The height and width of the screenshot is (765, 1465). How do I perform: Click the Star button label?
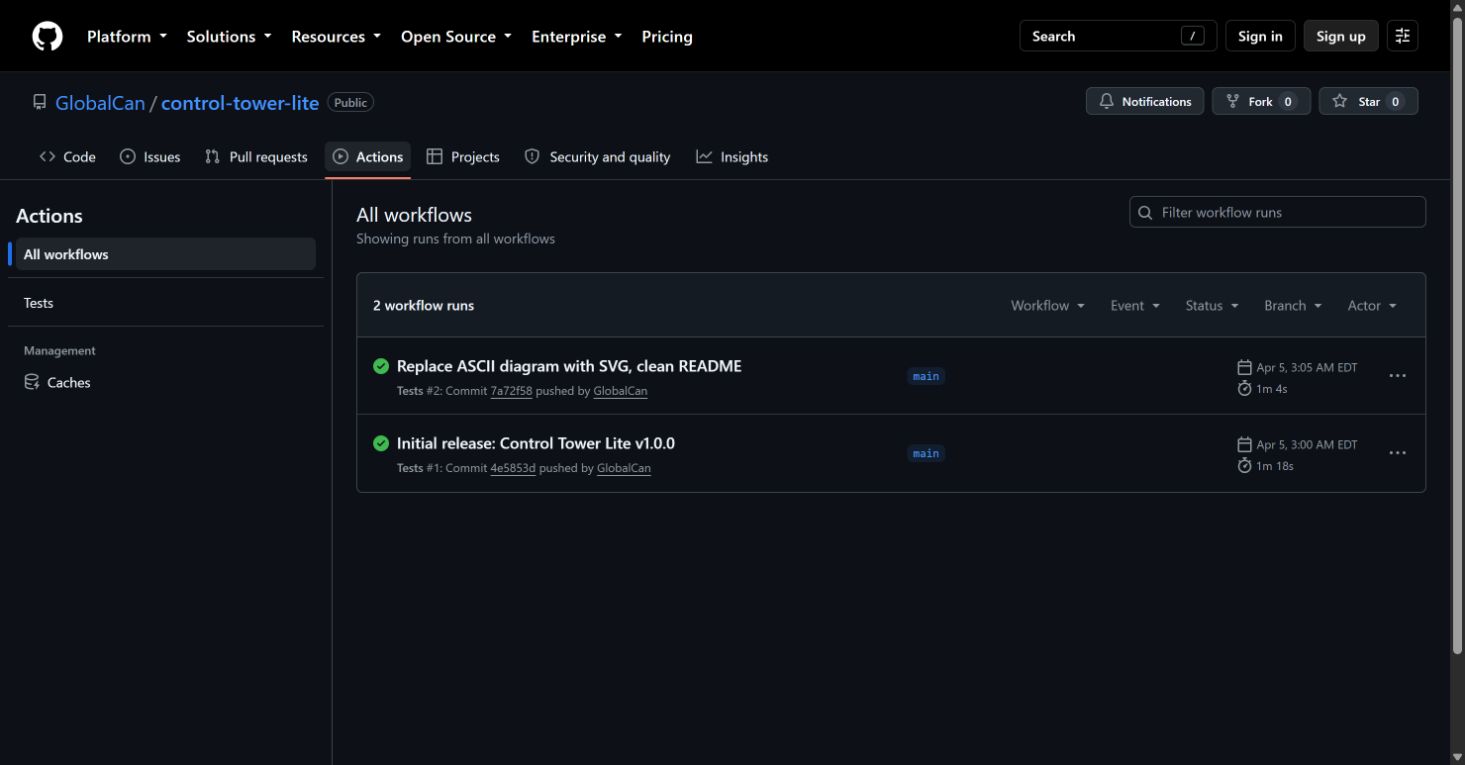pyautogui.click(x=1369, y=102)
